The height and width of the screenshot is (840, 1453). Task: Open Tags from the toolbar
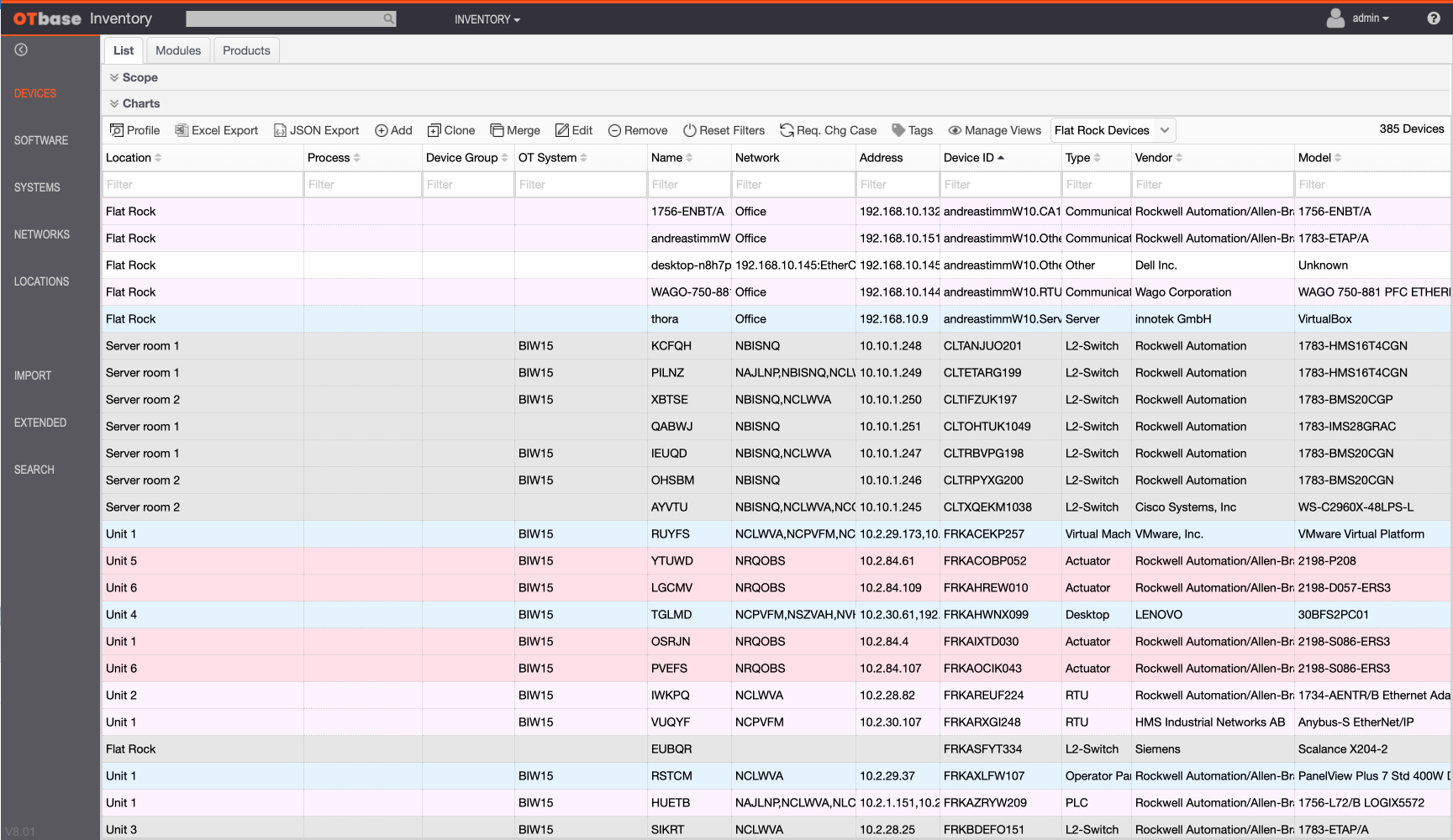pos(912,130)
